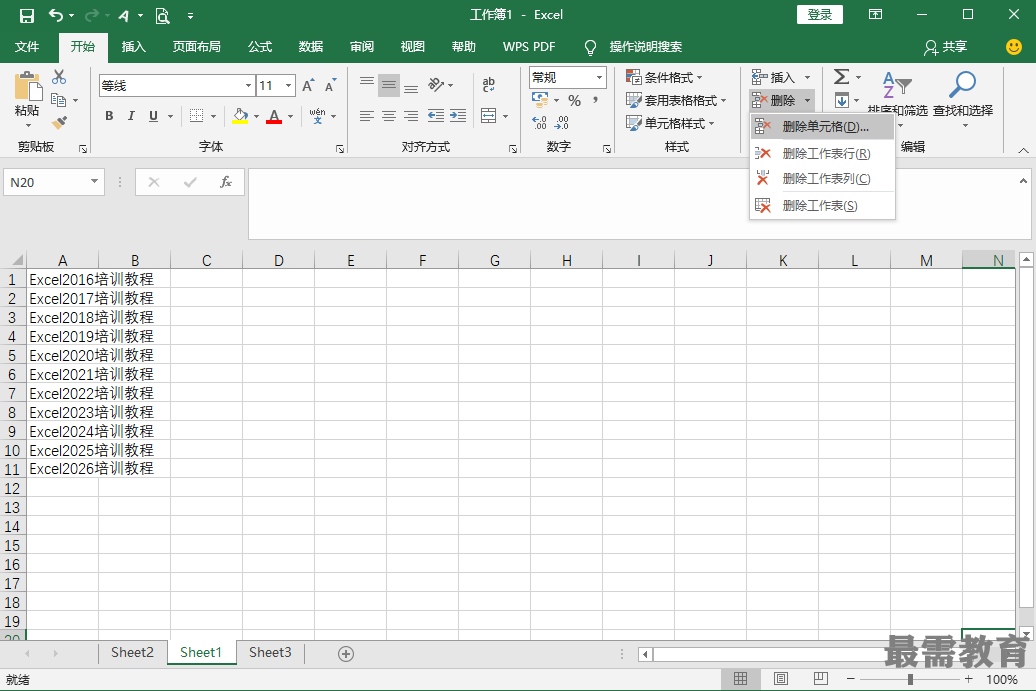Click the Fill down arrow icon
The width and height of the screenshot is (1036, 691).
point(842,100)
